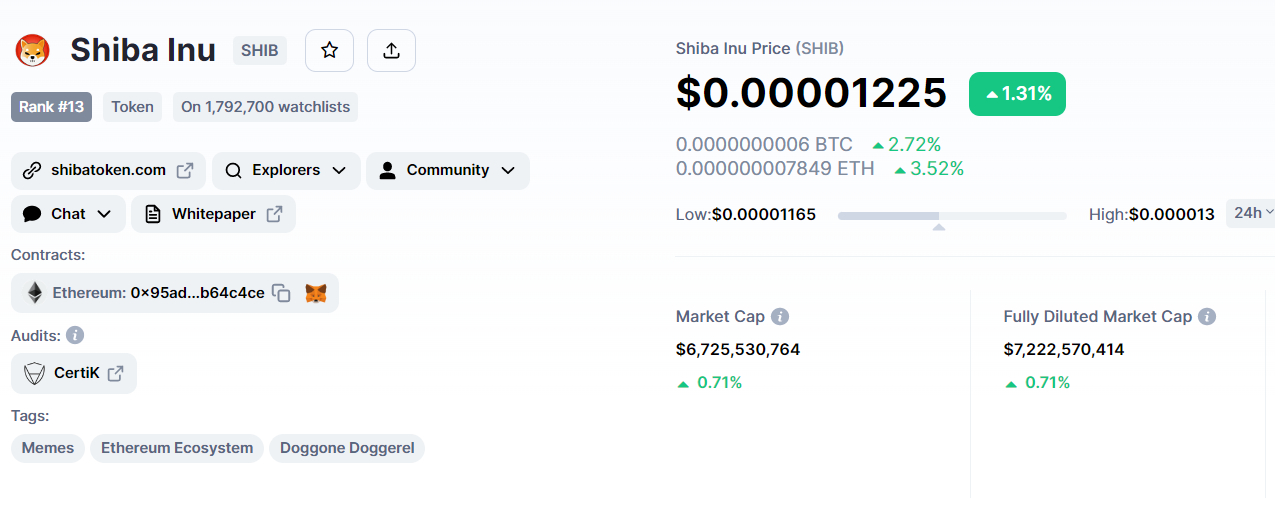This screenshot has width=1275, height=512.
Task: Open Audits info tooltip icon
Action: (75, 335)
